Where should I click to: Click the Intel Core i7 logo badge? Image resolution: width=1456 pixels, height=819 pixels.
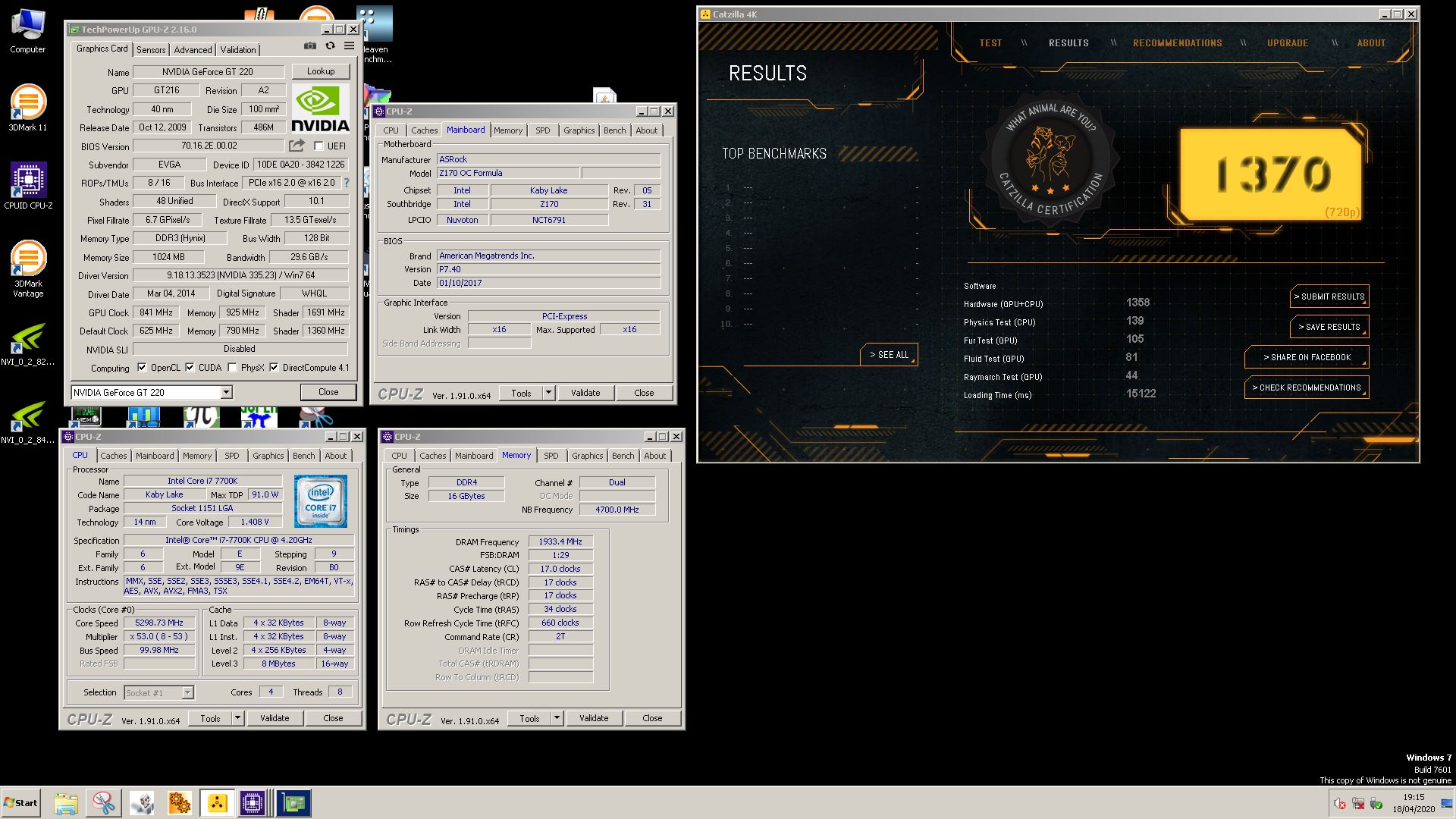(x=321, y=501)
